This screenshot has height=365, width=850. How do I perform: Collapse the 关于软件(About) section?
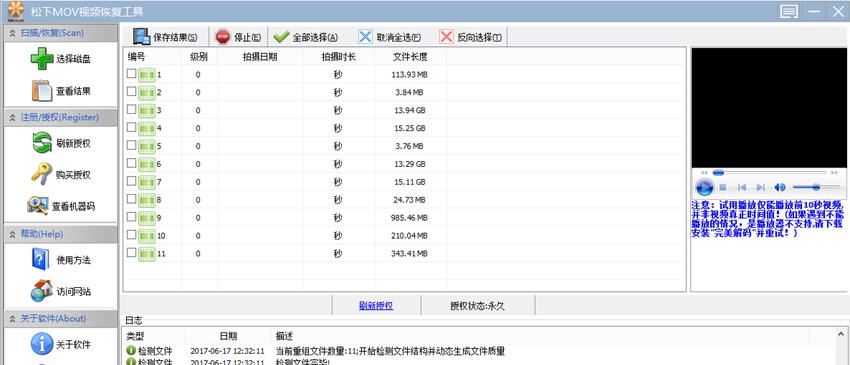click(12, 319)
